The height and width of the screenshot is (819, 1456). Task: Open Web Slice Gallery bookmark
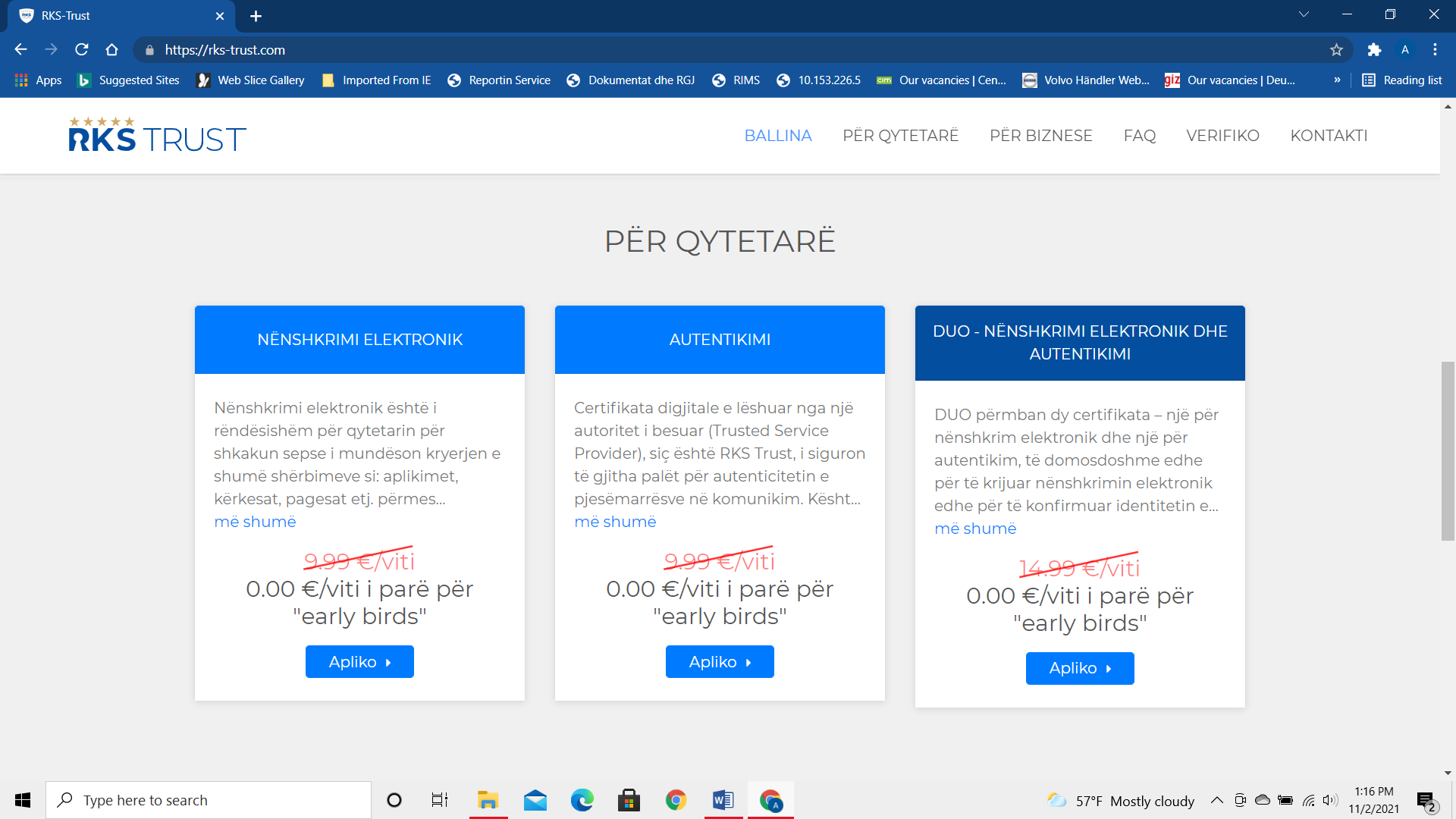click(250, 80)
